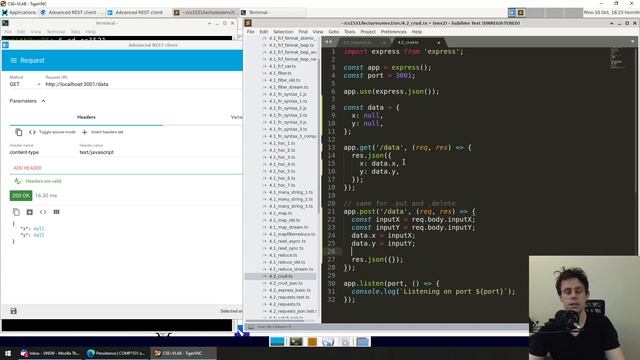Open Goto menu in Sublime Text

333,32
